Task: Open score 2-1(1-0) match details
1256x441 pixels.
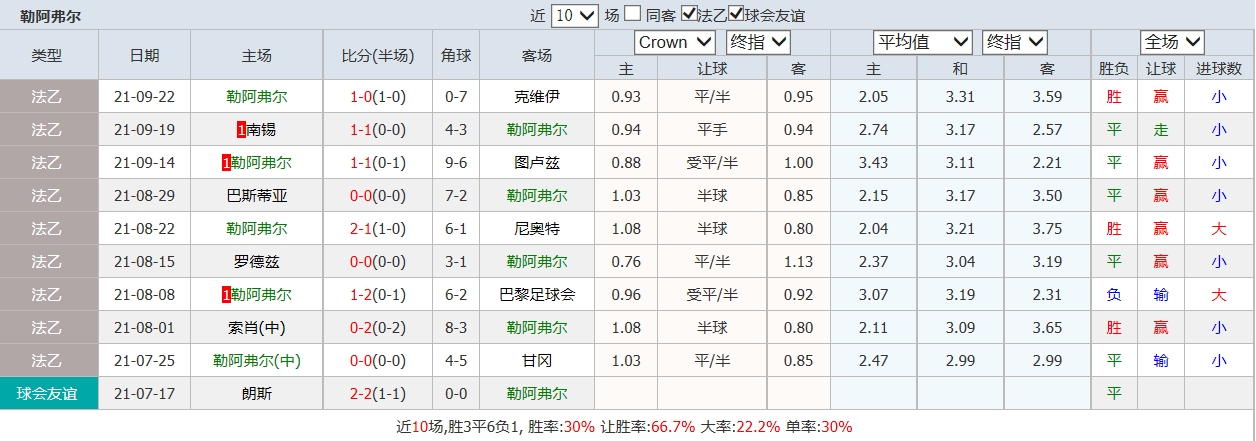Action: pyautogui.click(x=378, y=228)
